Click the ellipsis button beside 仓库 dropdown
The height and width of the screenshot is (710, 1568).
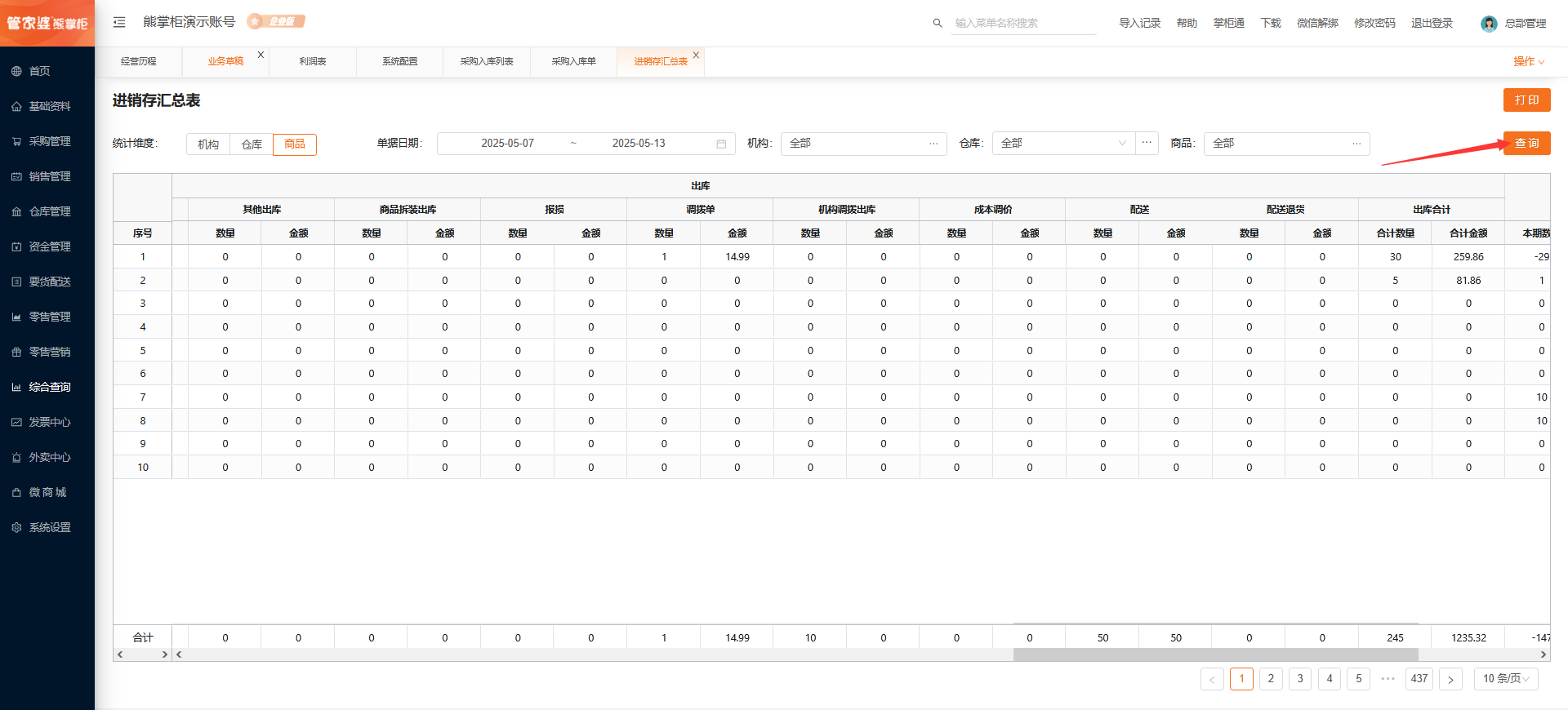(1147, 143)
